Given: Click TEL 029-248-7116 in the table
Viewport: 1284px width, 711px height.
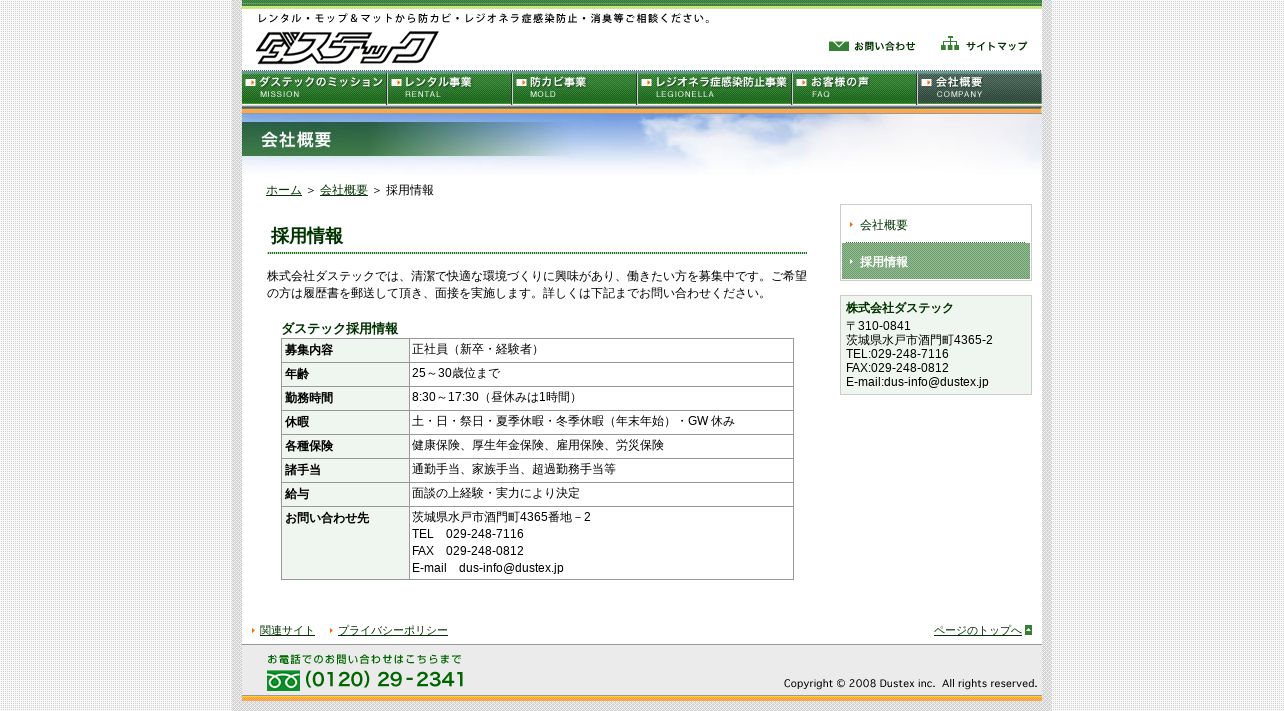Looking at the screenshot, I should point(468,534).
